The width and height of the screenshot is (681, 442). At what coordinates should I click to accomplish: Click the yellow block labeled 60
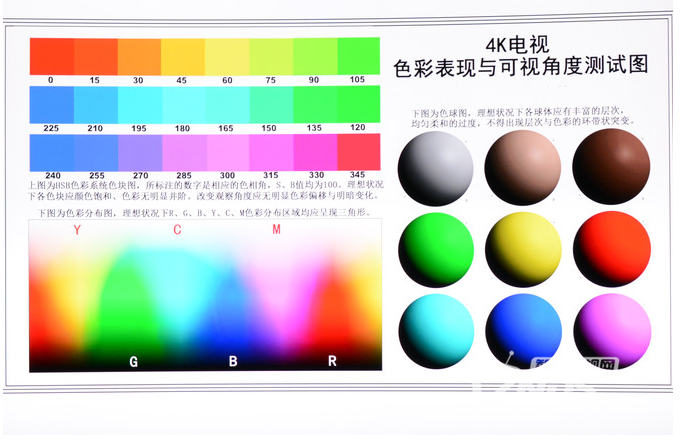(x=226, y=56)
